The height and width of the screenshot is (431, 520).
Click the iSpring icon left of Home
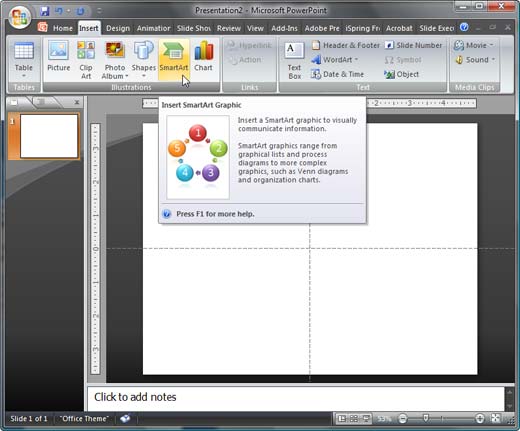[x=42, y=27]
